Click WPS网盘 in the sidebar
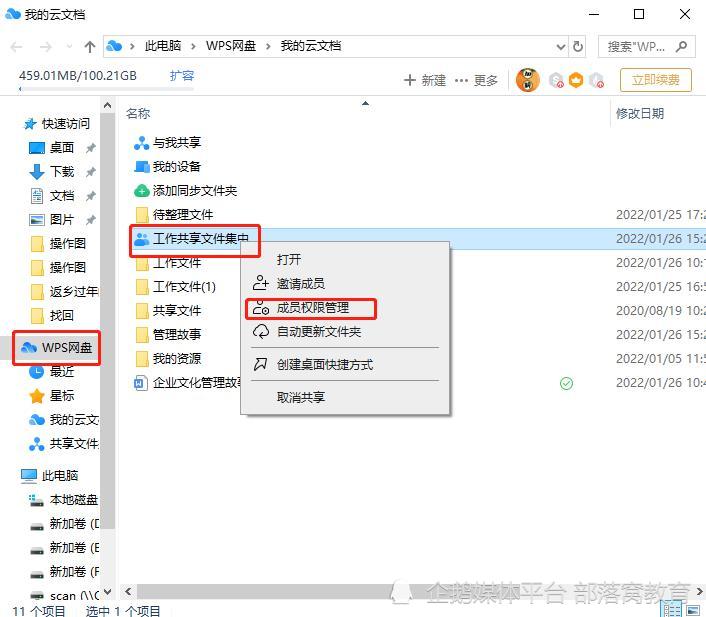The image size is (706, 617). click(x=56, y=348)
